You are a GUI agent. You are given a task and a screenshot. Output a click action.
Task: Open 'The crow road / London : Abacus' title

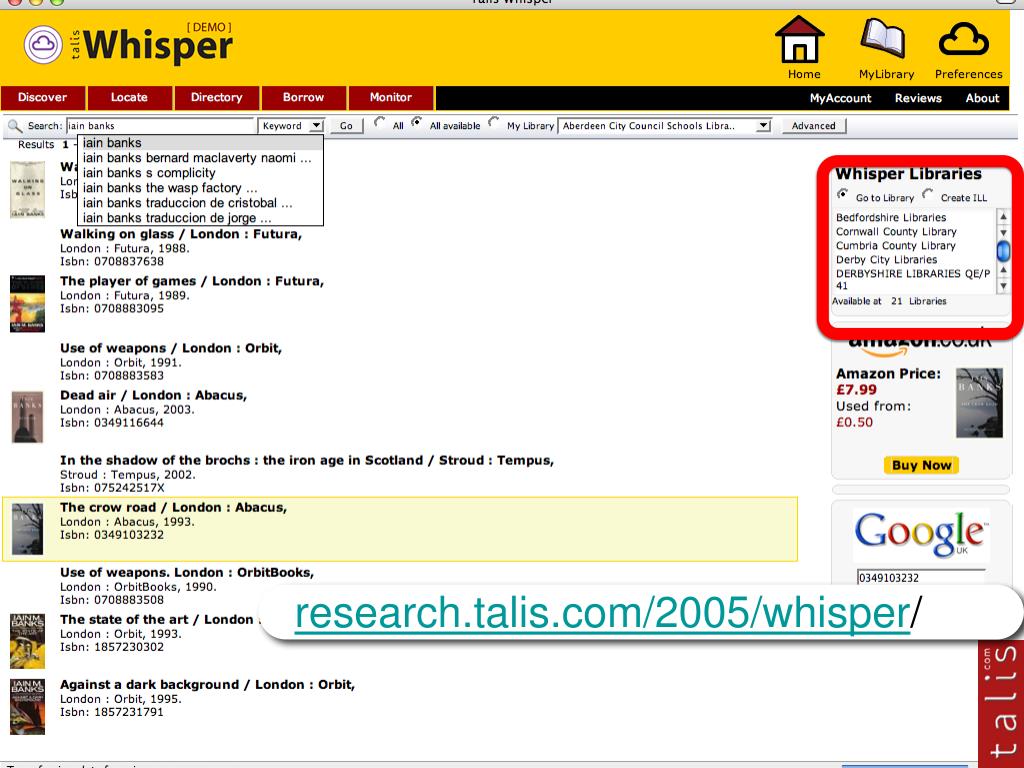tap(174, 507)
